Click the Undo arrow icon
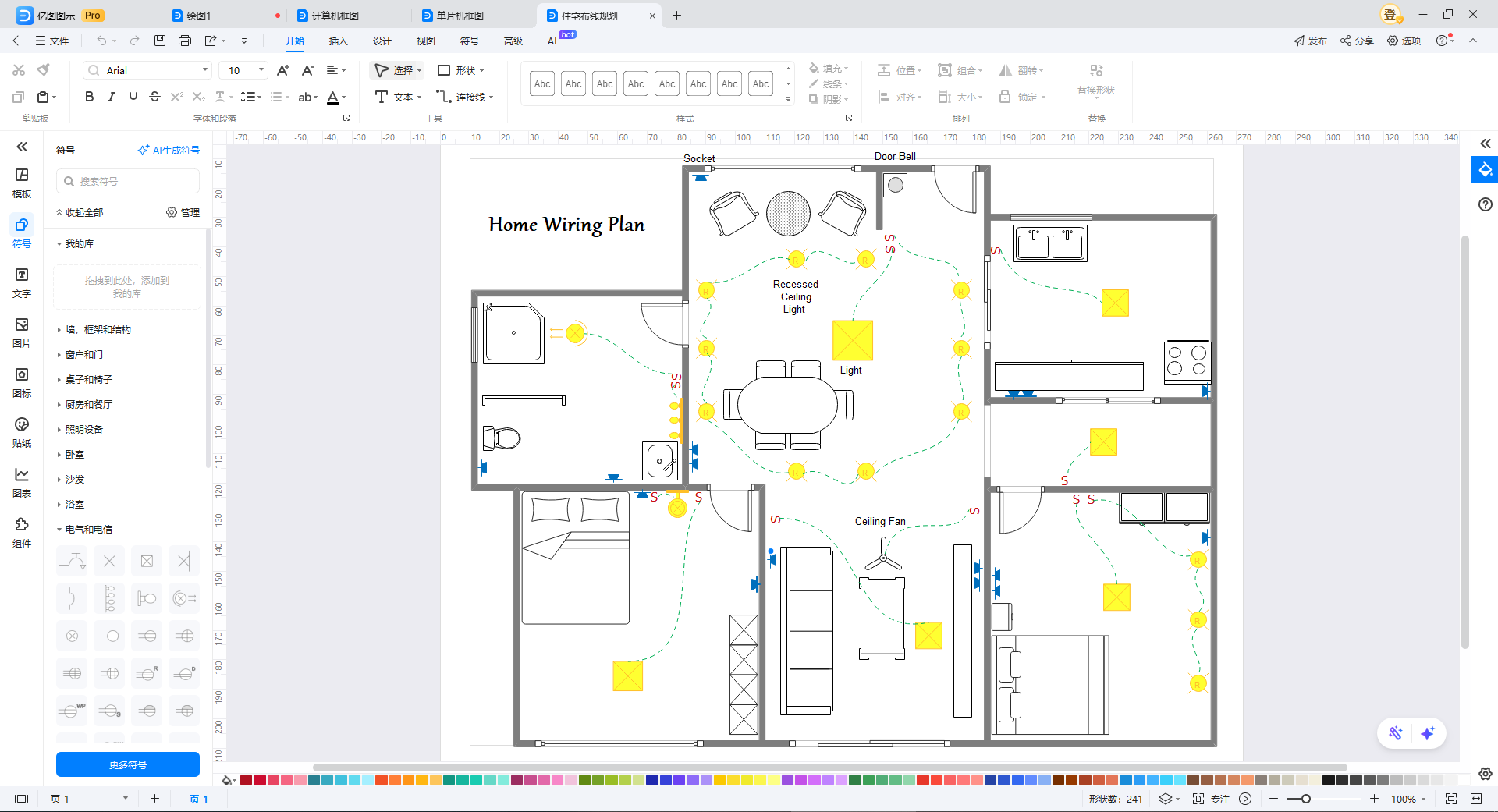 click(x=101, y=41)
